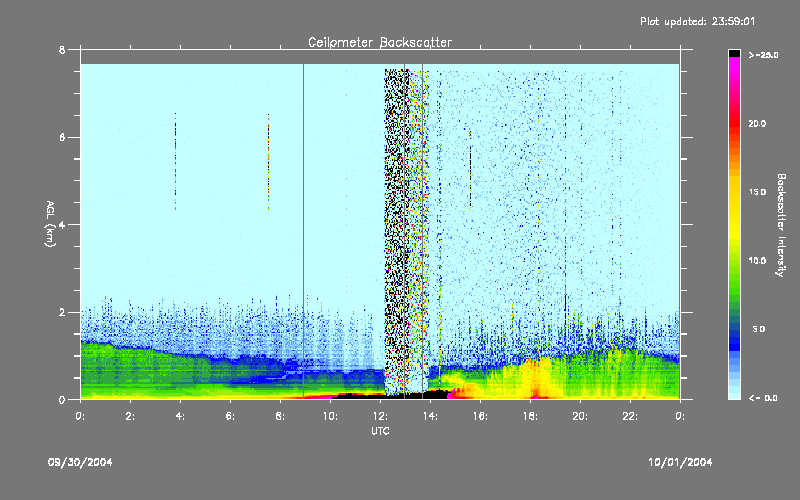This screenshot has height=500, width=800.
Task: Select the "2:" hour label on UTC axis
Action: coord(130,416)
